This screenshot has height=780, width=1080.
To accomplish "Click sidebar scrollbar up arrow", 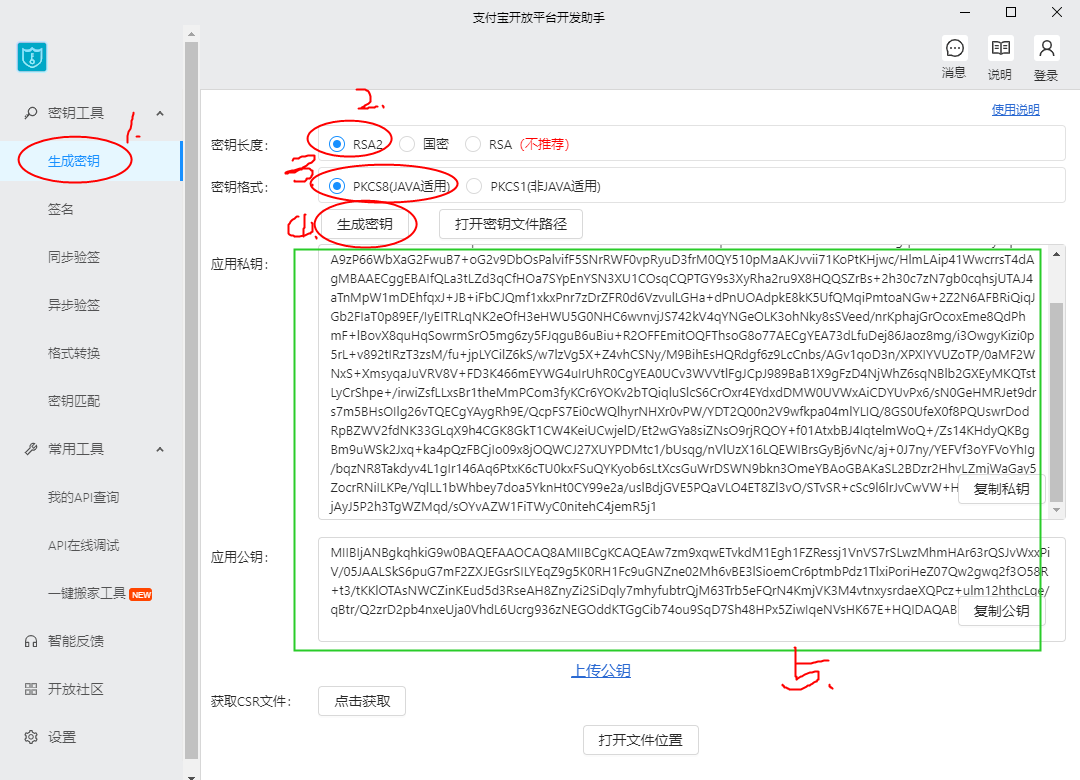I will [x=191, y=34].
